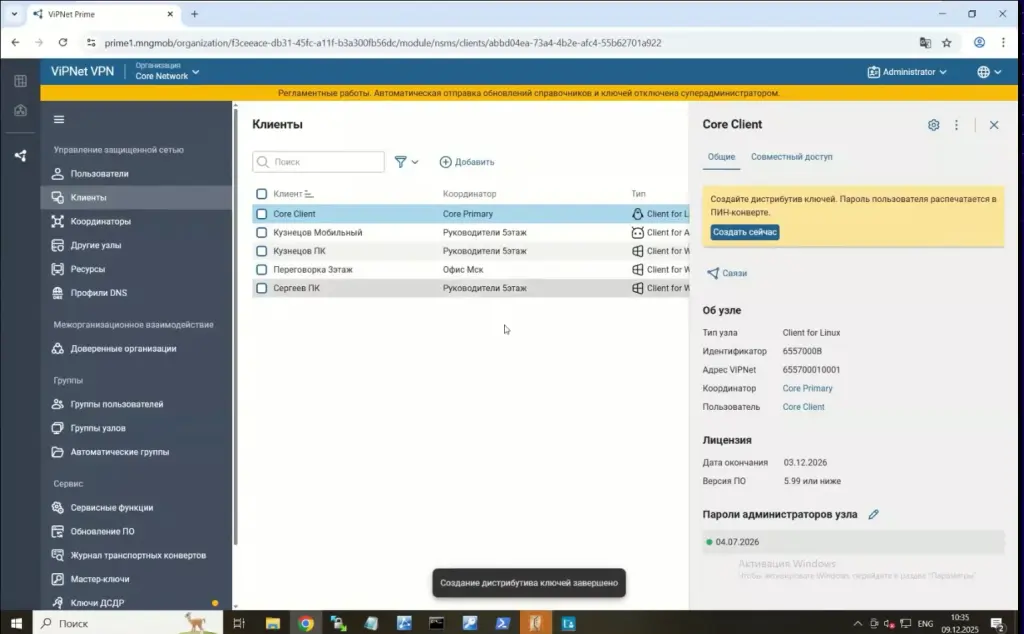Collapse the sidebar with hamburger icon

pyautogui.click(x=59, y=119)
